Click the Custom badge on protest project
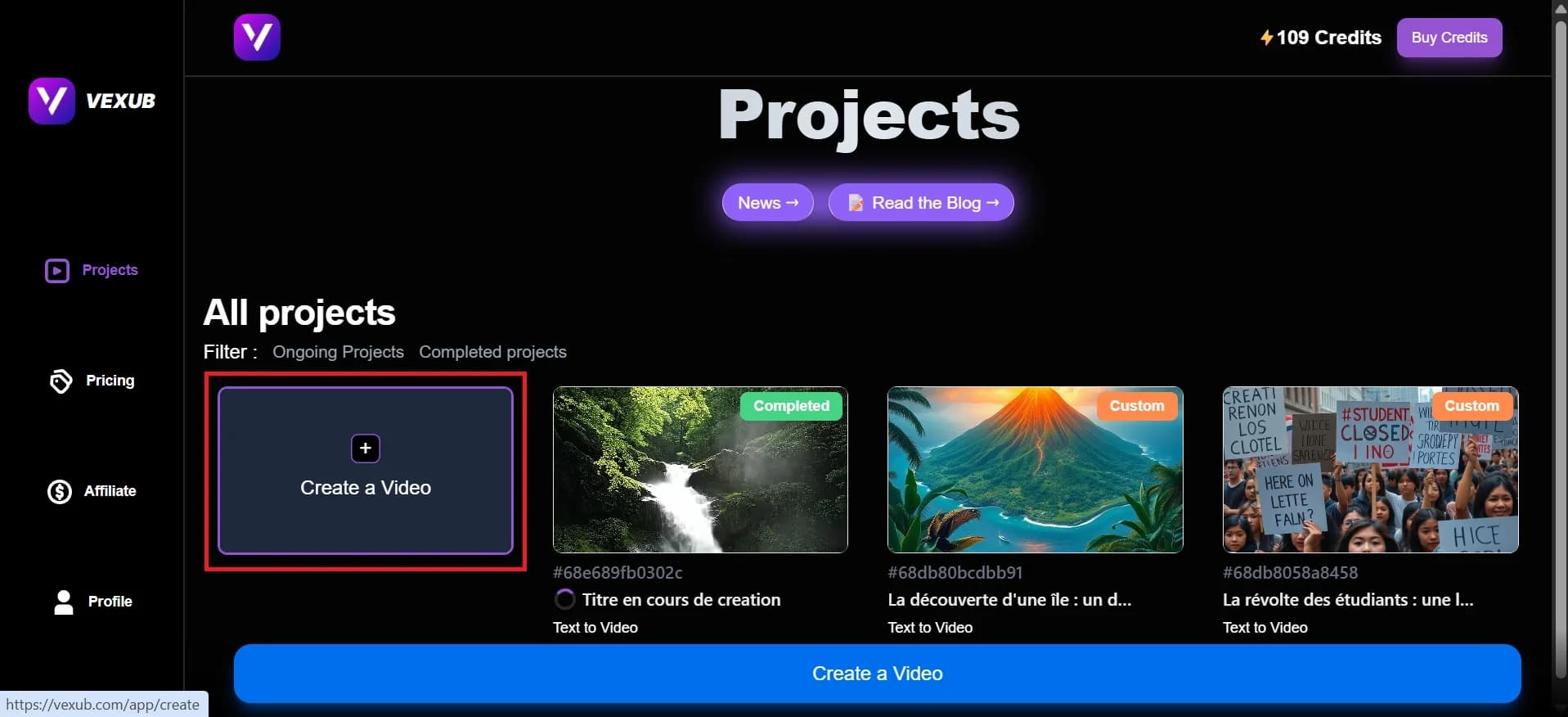Screen dimensions: 1568x717 1471,406
